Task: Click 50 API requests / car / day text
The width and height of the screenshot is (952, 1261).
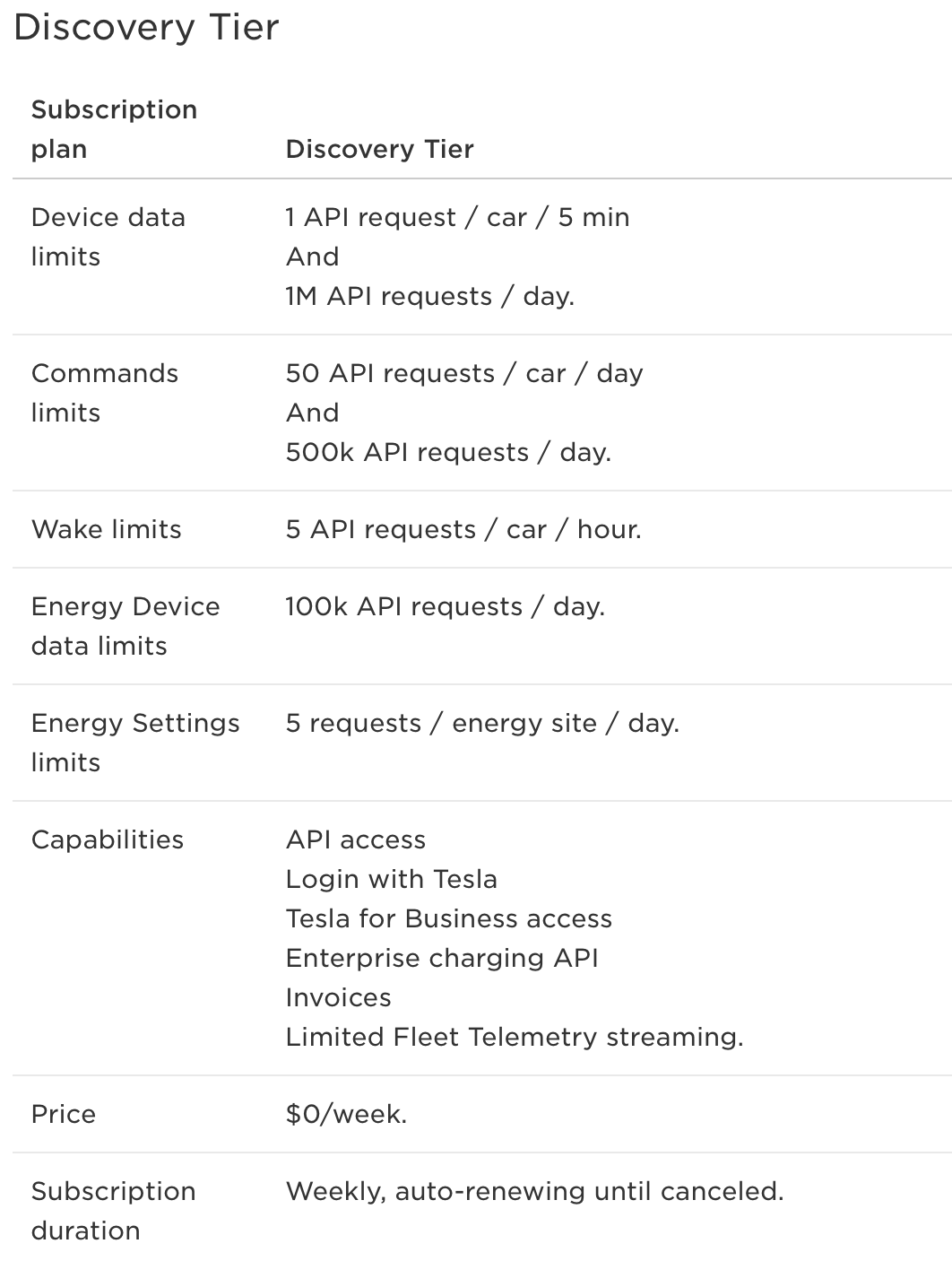Action: (463, 373)
